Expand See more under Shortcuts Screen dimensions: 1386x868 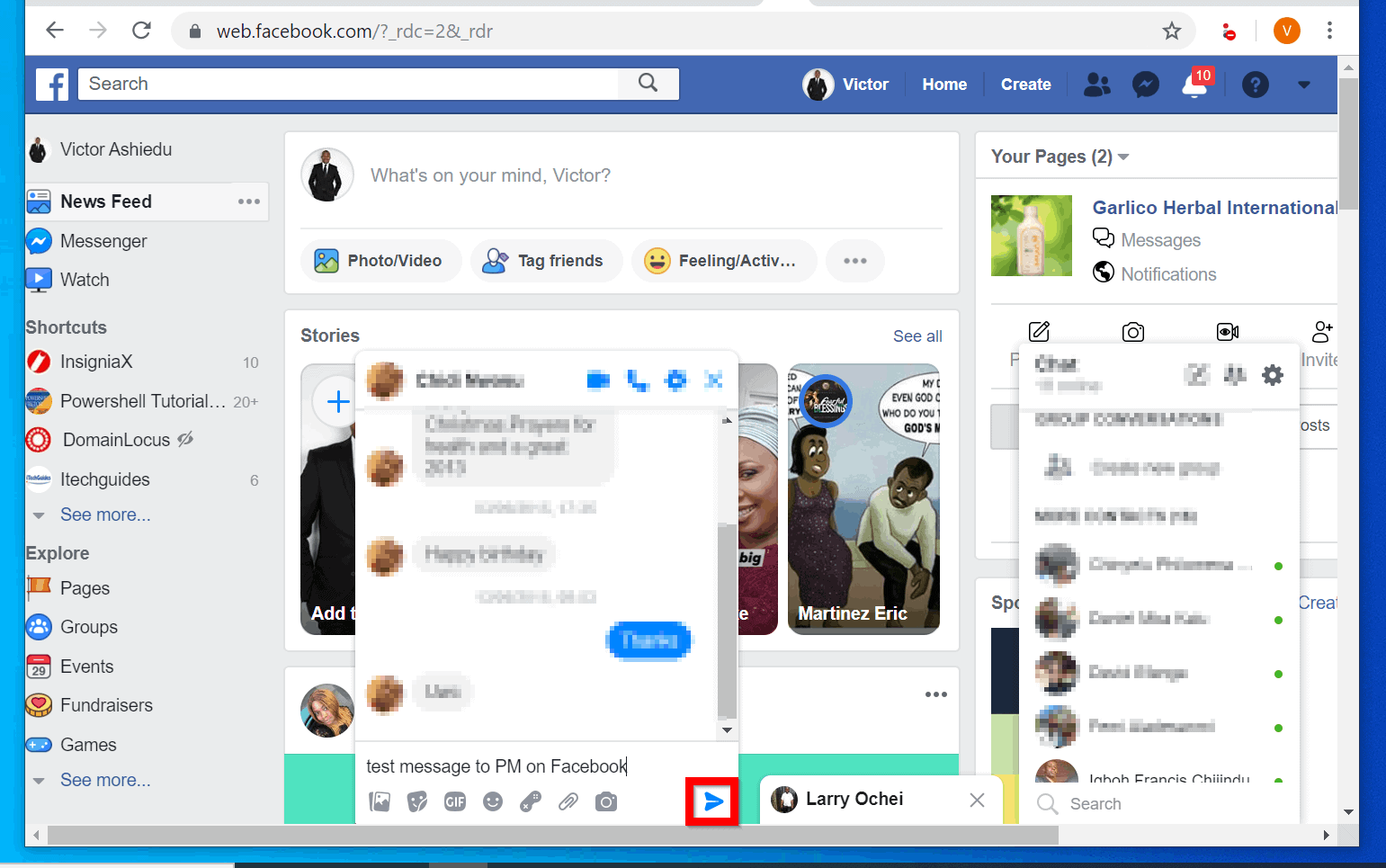(105, 514)
